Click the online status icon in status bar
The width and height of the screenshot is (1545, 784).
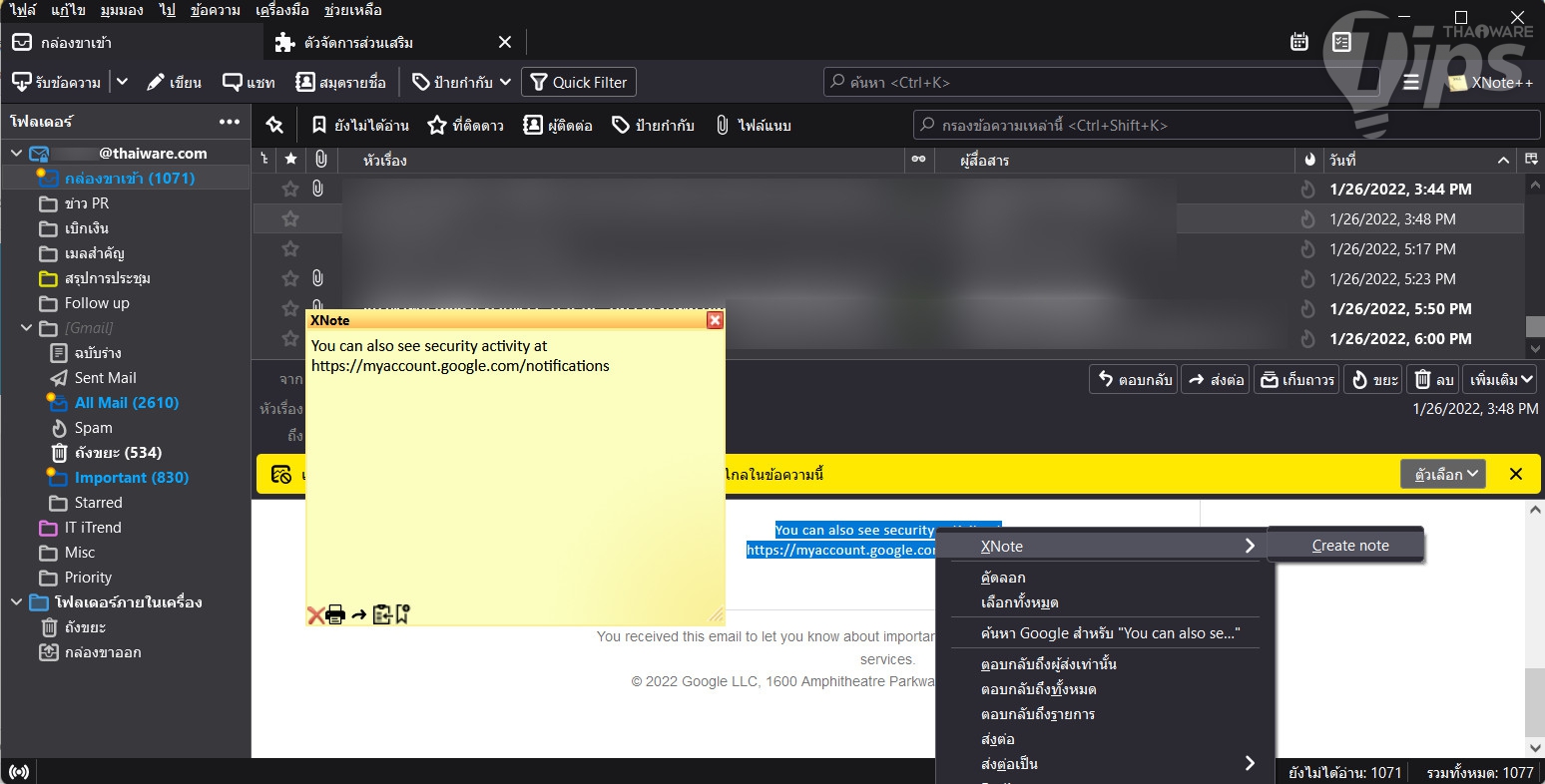click(19, 771)
